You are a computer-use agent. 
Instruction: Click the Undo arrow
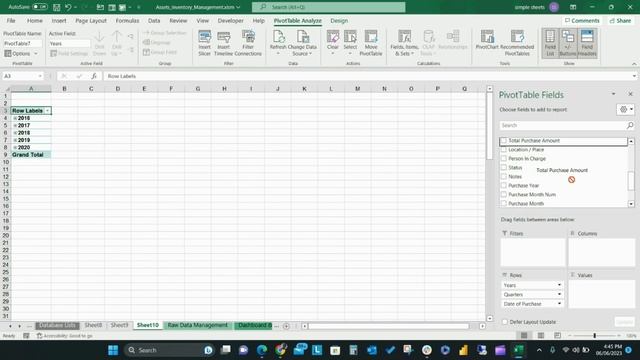coord(68,7)
